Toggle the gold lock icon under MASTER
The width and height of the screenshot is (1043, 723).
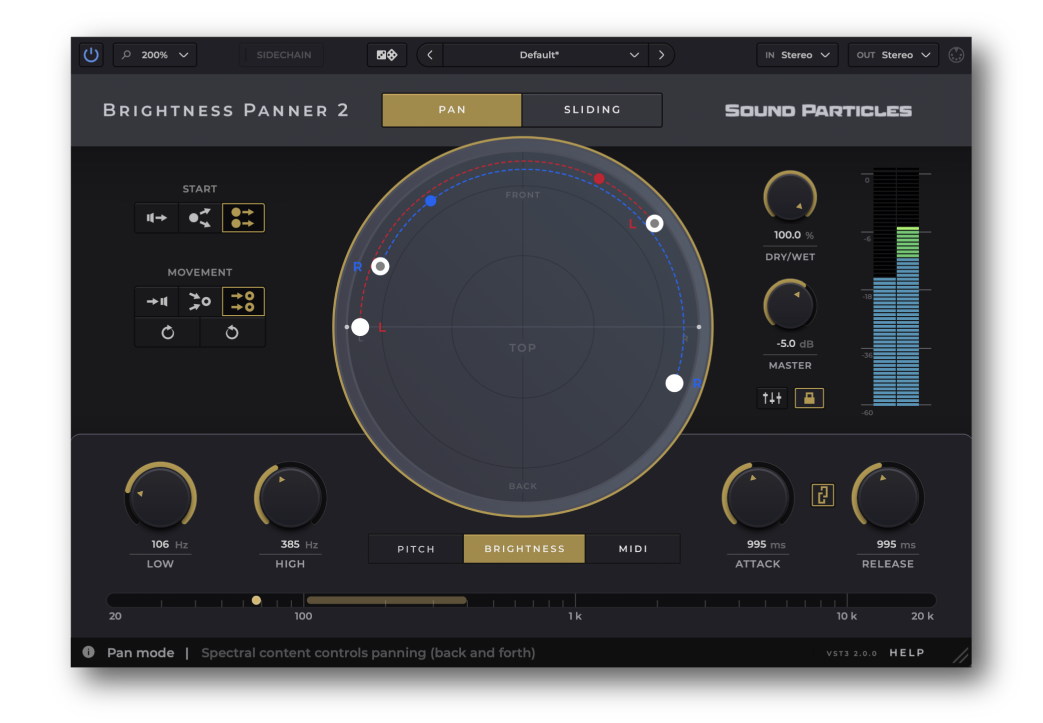coord(809,398)
